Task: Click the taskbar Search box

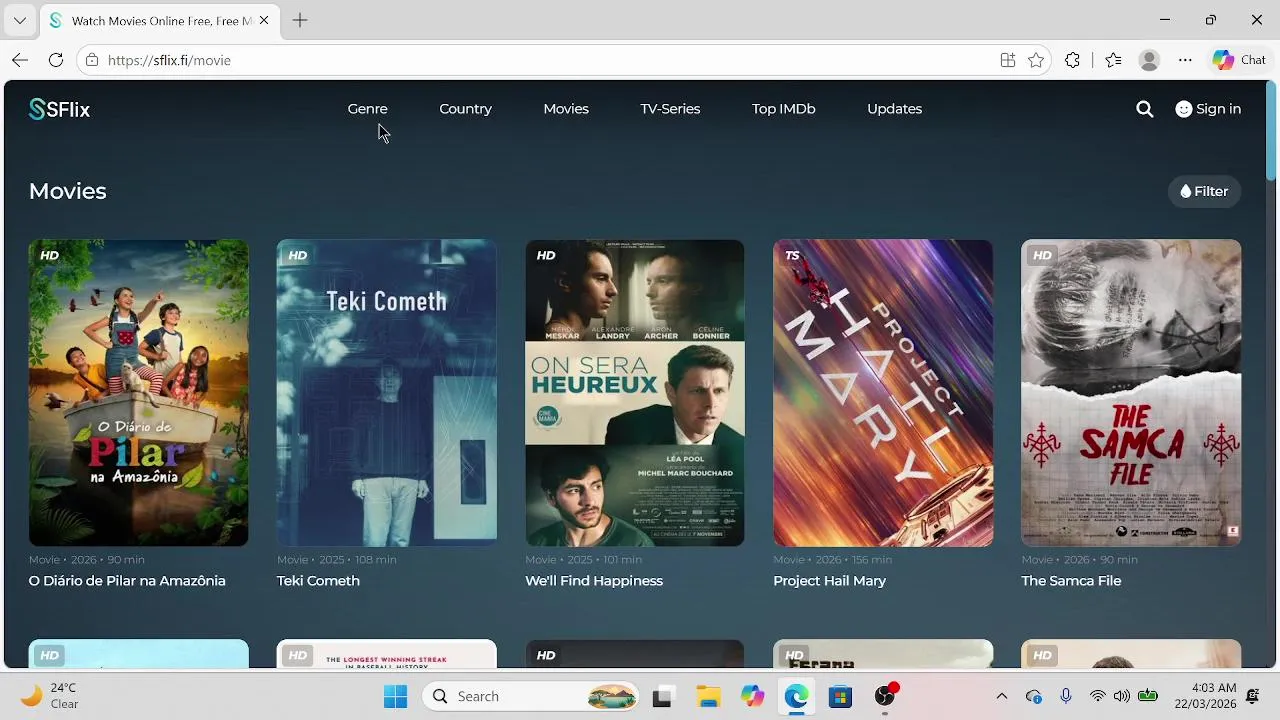Action: [x=531, y=696]
